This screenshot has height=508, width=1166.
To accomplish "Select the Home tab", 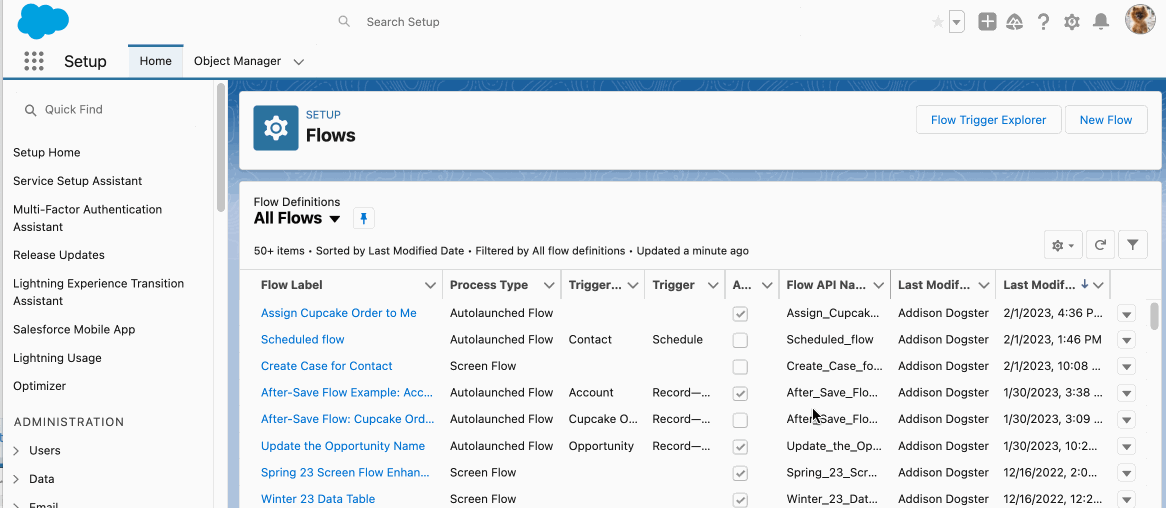I will coord(155,61).
